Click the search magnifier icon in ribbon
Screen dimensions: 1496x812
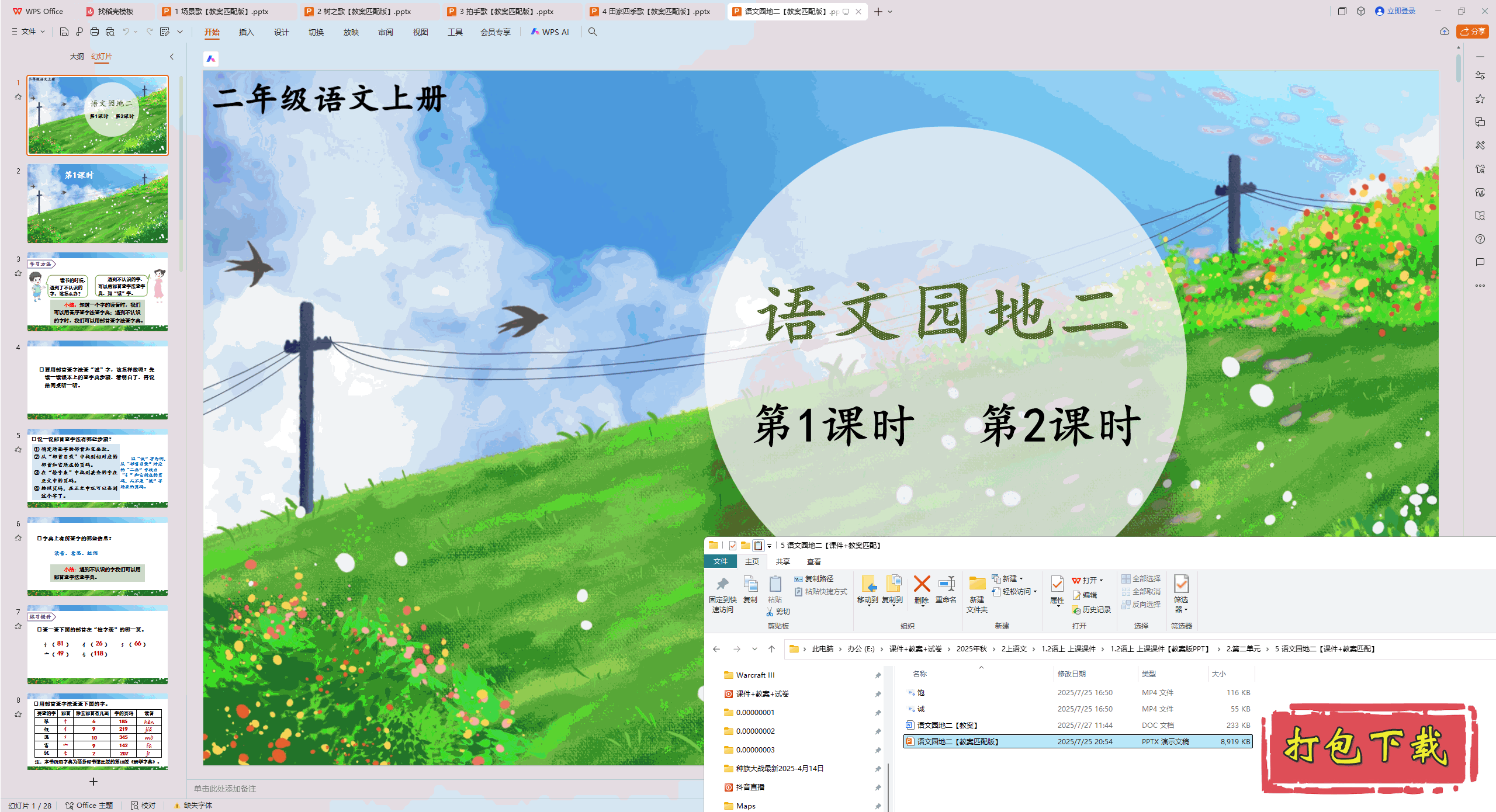[593, 32]
